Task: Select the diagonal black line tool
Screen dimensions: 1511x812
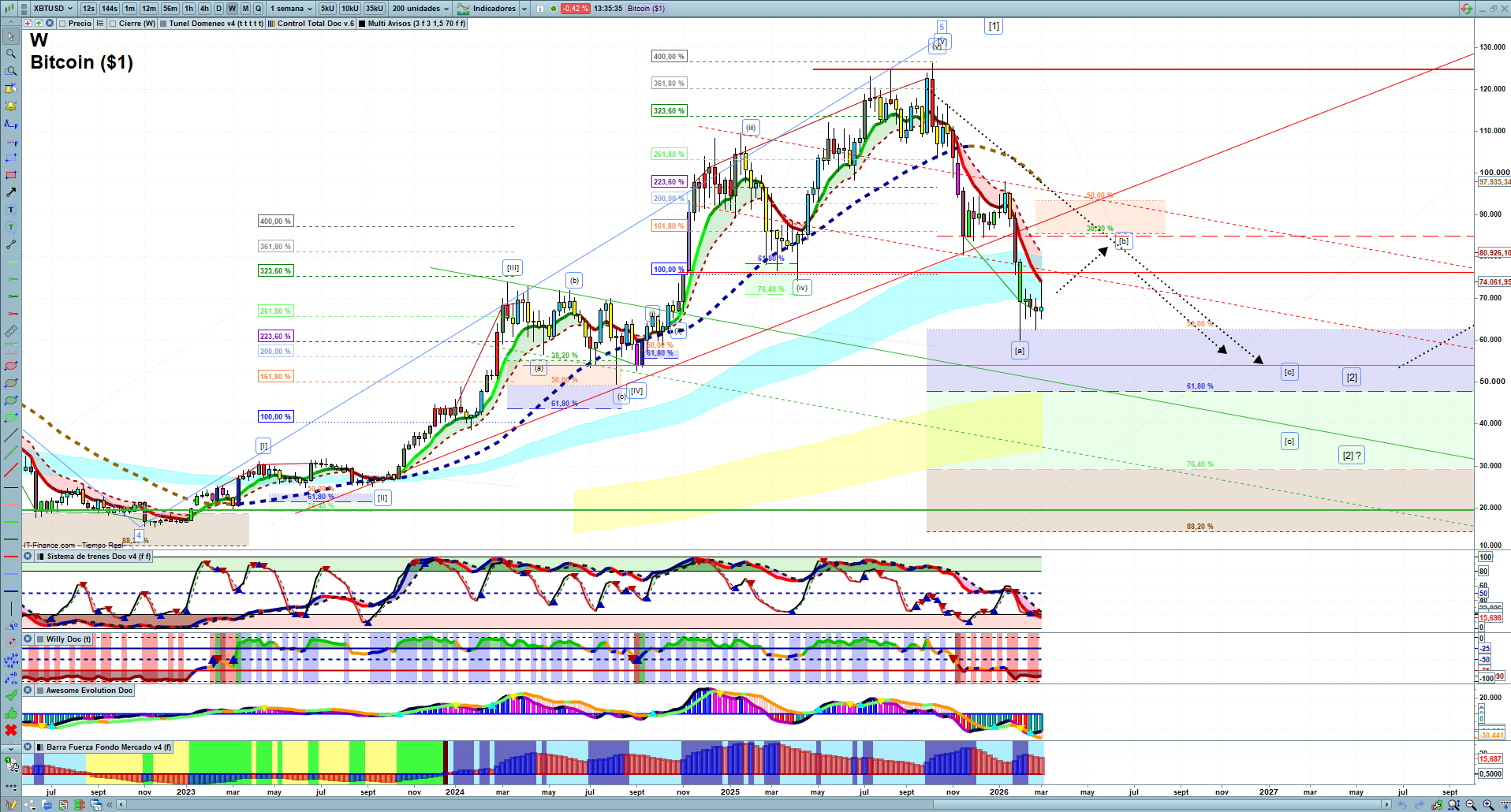Action: 11,435
